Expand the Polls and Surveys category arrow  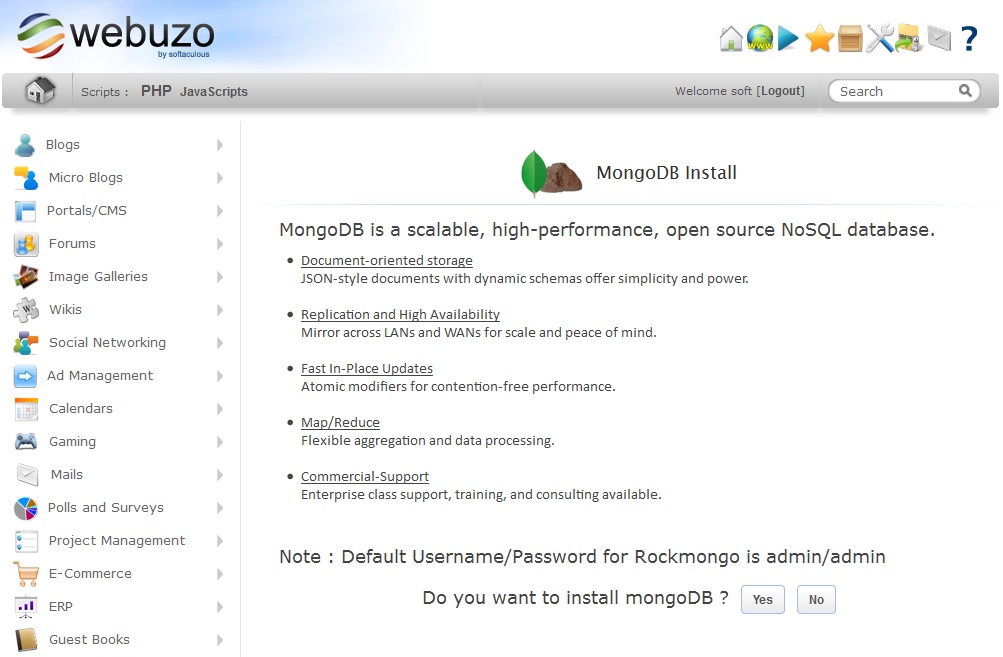(x=219, y=508)
